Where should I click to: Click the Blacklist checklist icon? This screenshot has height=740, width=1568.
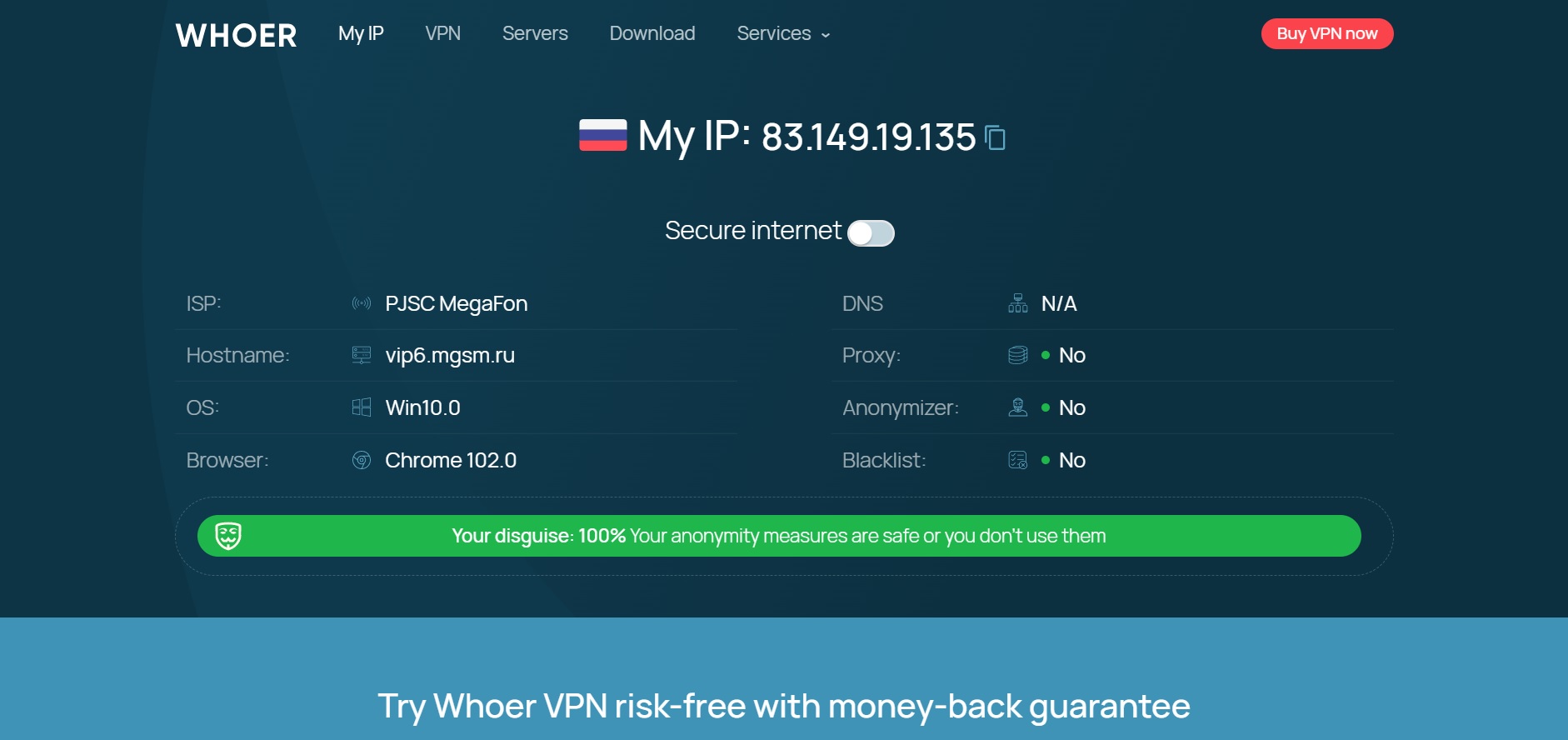(1017, 460)
